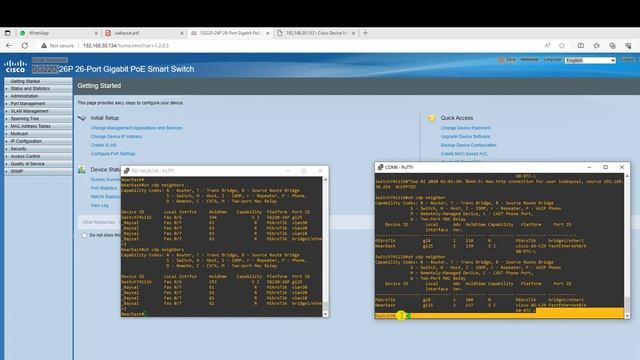Open the Read aloud icon in address bar
Screen dimensions: 640x360
tap(547, 45)
